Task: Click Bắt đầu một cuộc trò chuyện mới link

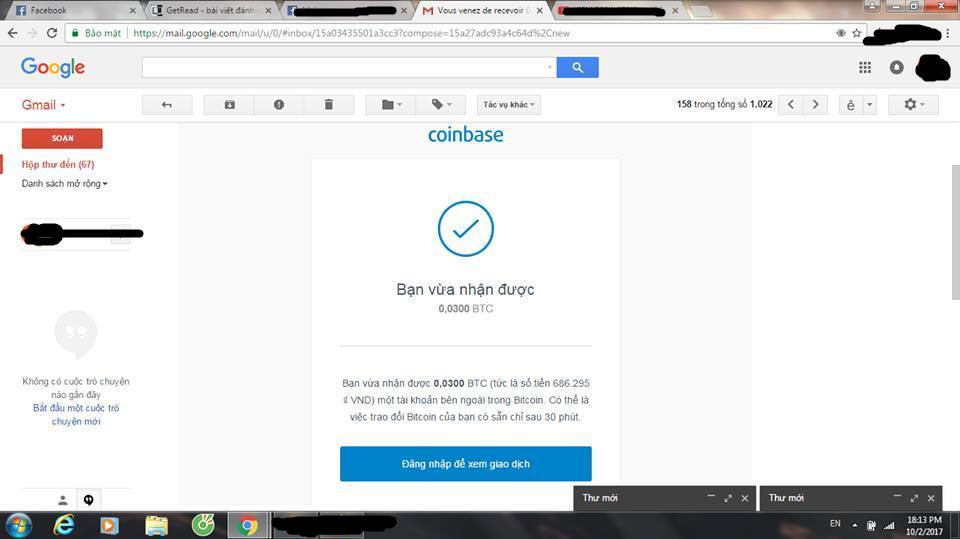Action: (76, 415)
